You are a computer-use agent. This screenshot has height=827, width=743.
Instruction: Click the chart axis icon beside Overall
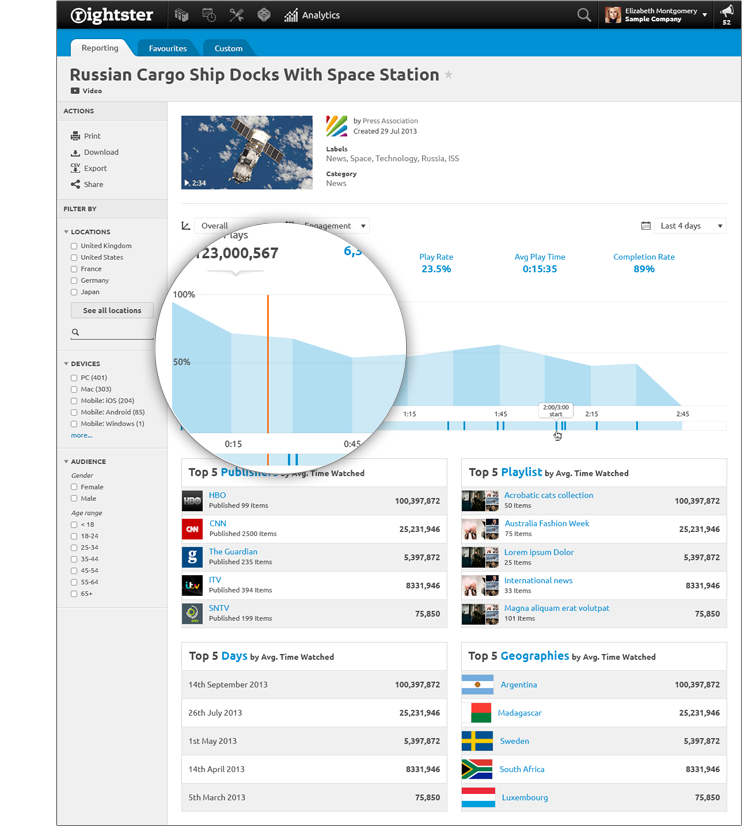[x=186, y=226]
